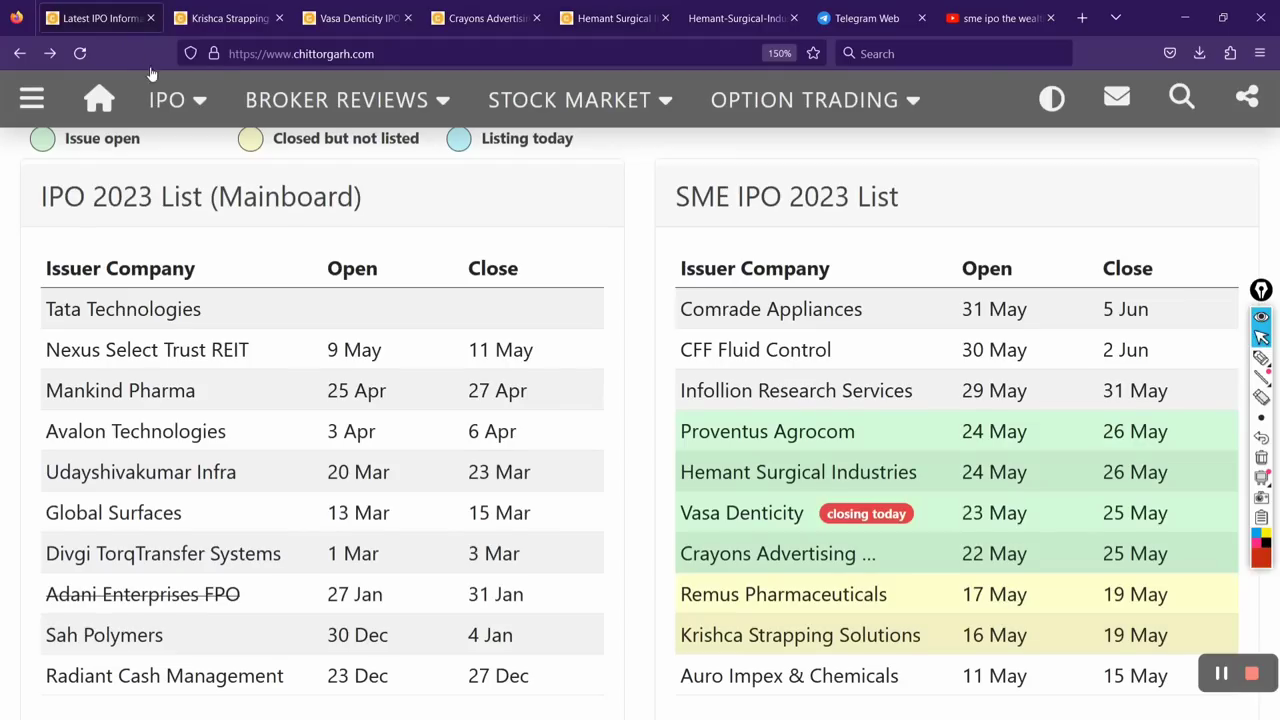Switch to the Krishca Strapping tab
The width and height of the screenshot is (1280, 720).
228,18
